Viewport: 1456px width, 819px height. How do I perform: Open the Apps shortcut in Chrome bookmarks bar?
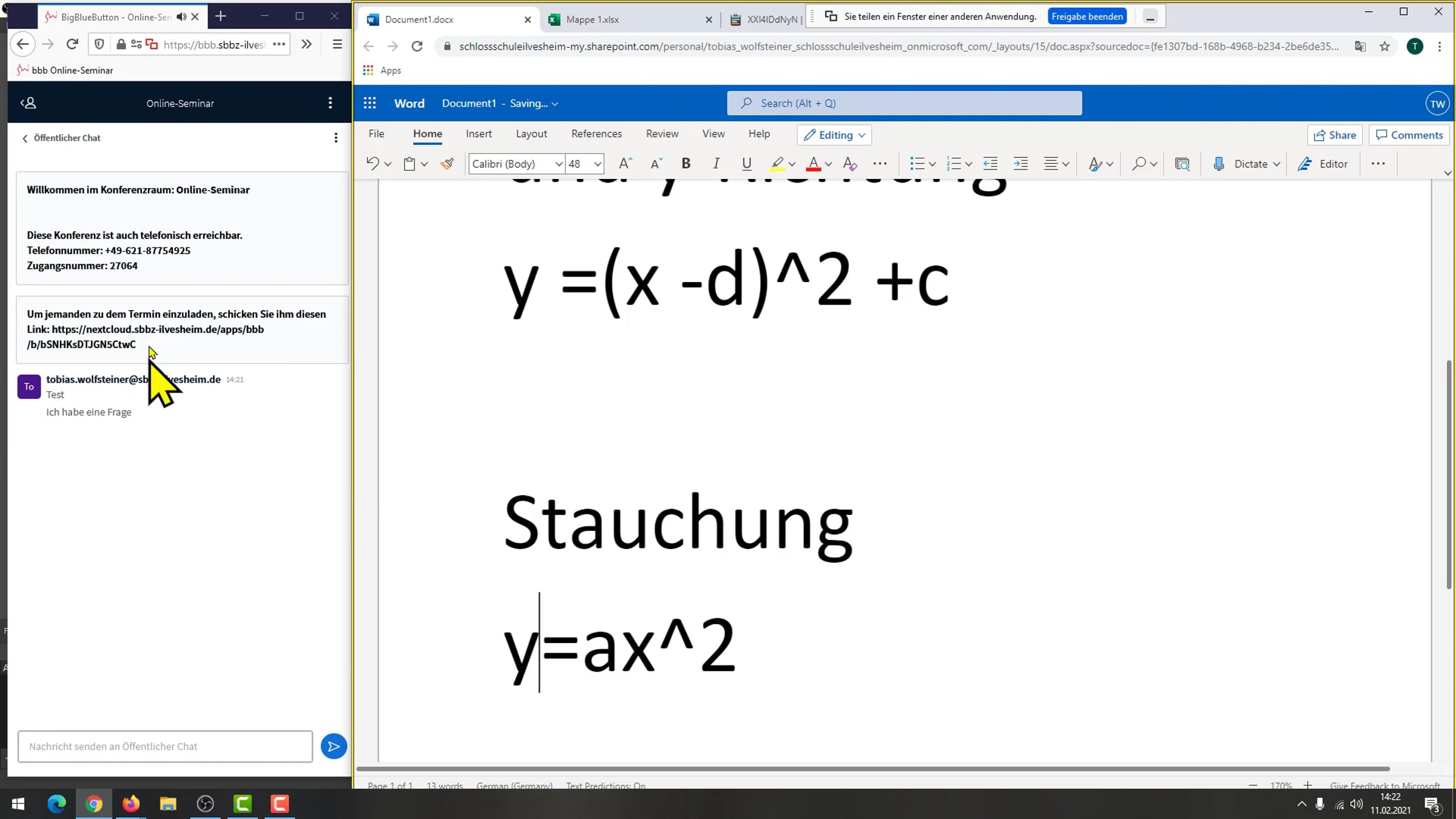click(382, 70)
